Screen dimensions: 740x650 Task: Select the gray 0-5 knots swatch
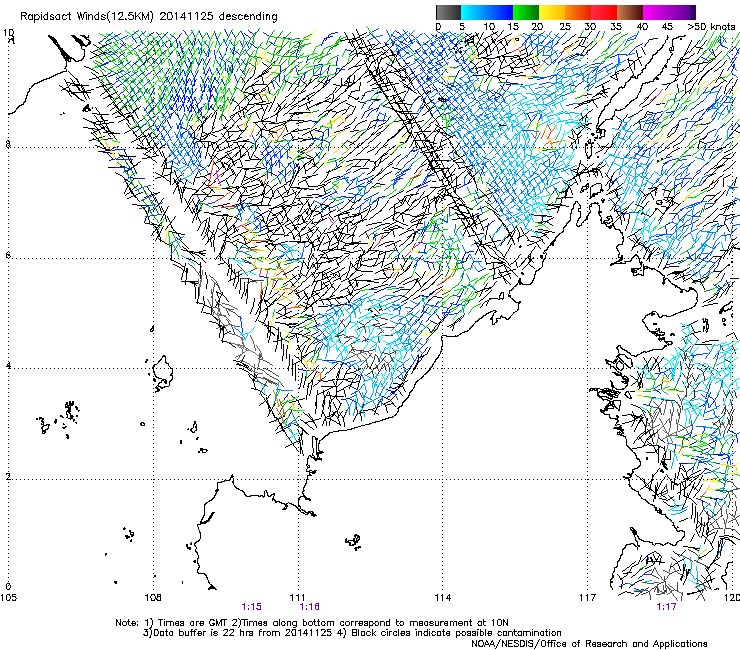448,12
